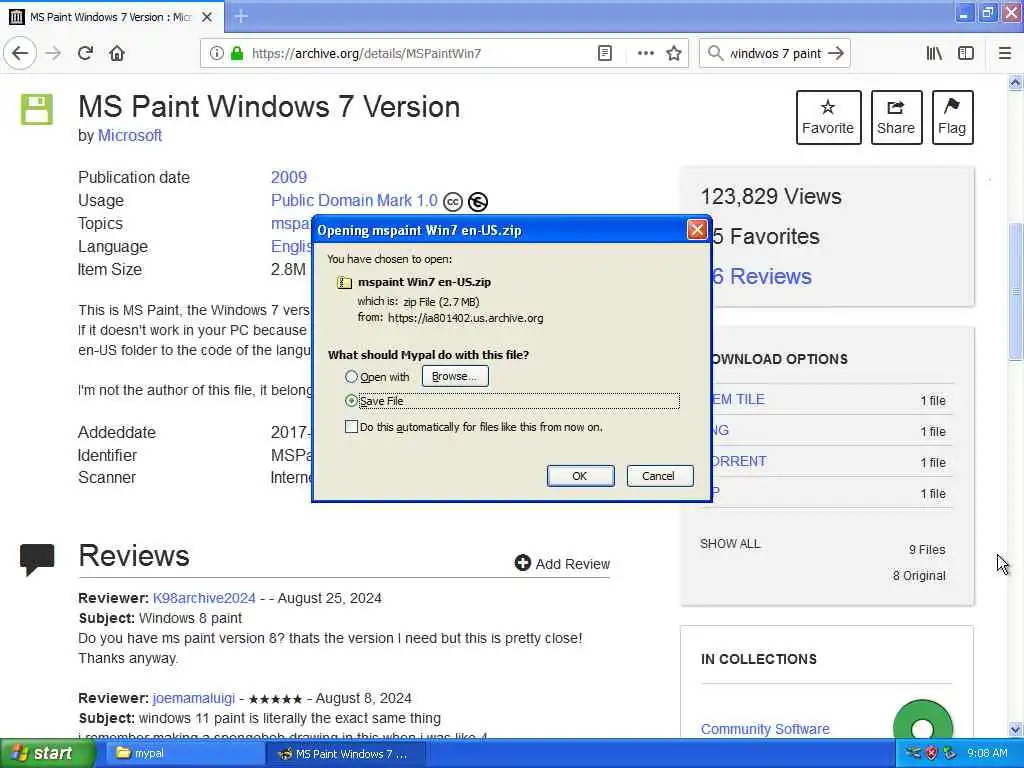Open the Windows start button

tap(46, 754)
